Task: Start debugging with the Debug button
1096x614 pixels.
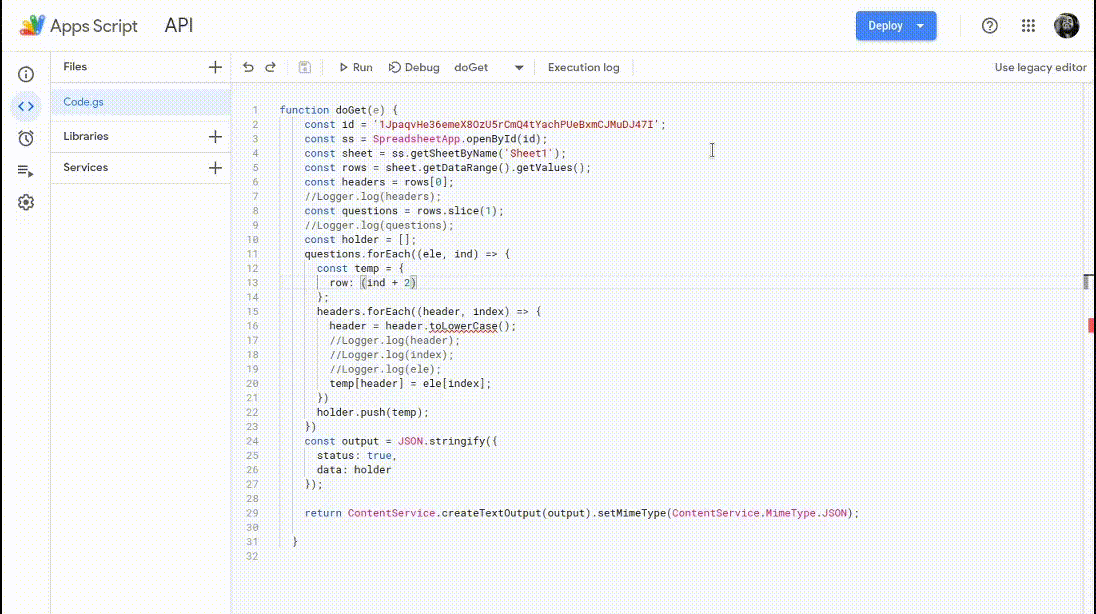Action: click(x=413, y=67)
